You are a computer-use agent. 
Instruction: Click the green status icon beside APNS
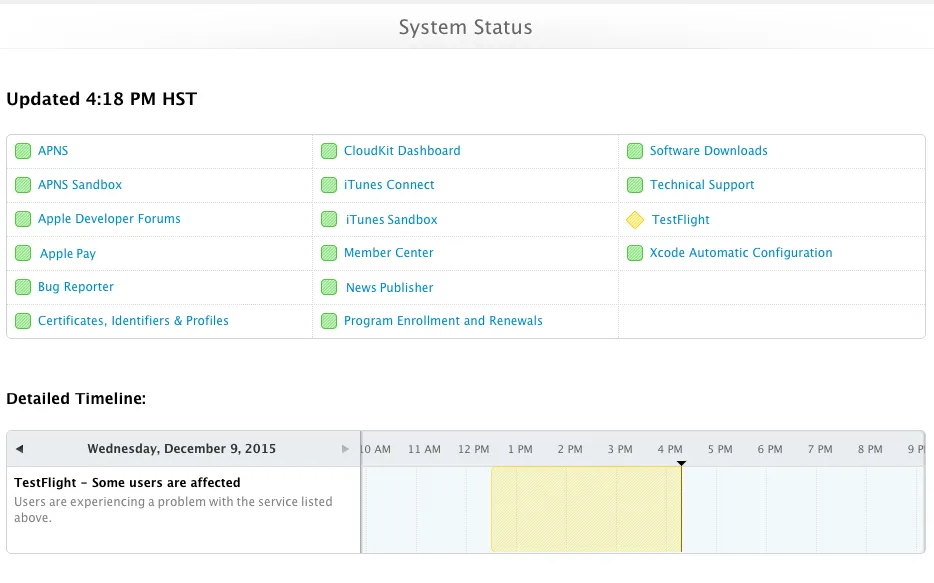(x=23, y=151)
